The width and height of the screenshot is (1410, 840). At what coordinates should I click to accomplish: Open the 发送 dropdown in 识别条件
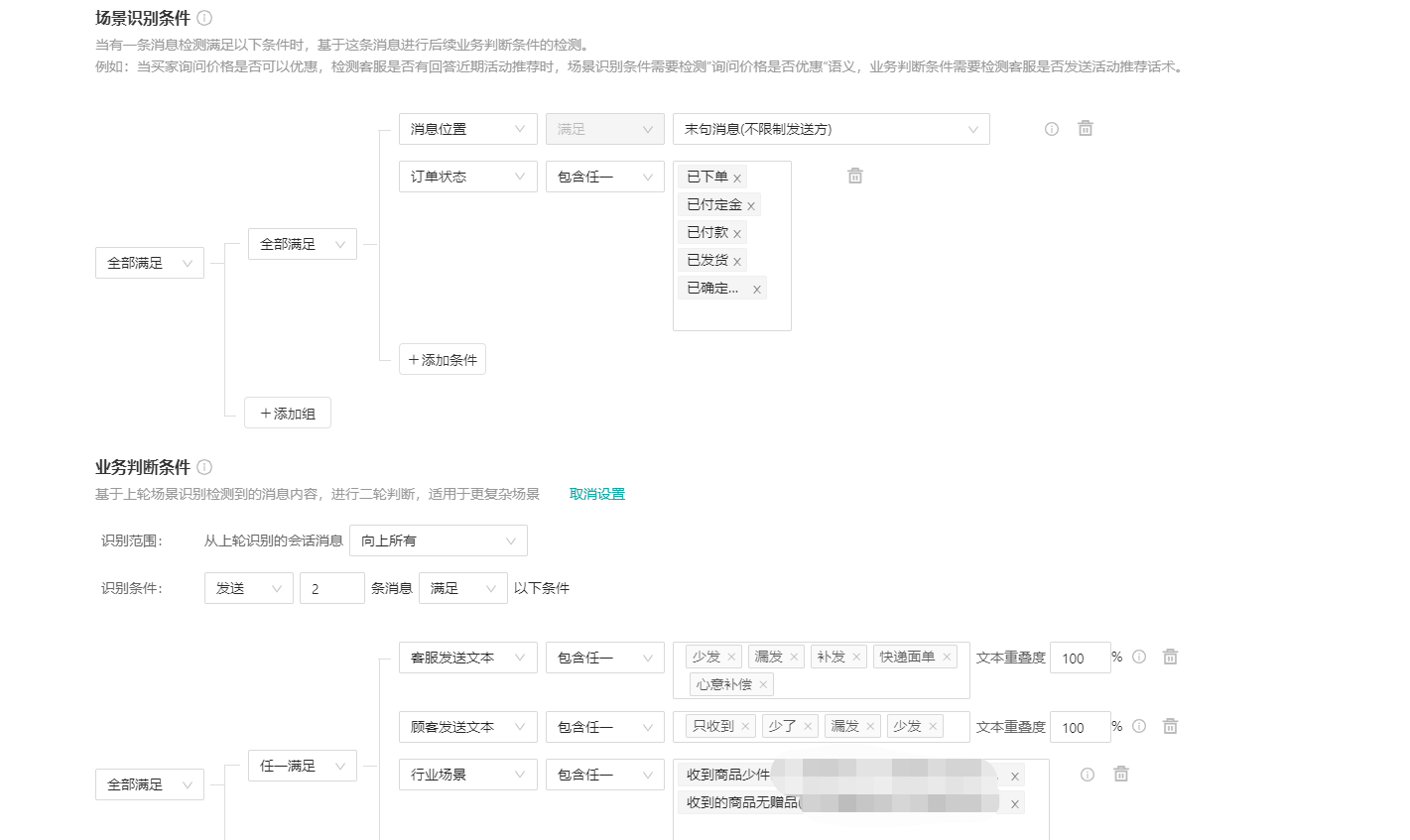pyautogui.click(x=248, y=588)
